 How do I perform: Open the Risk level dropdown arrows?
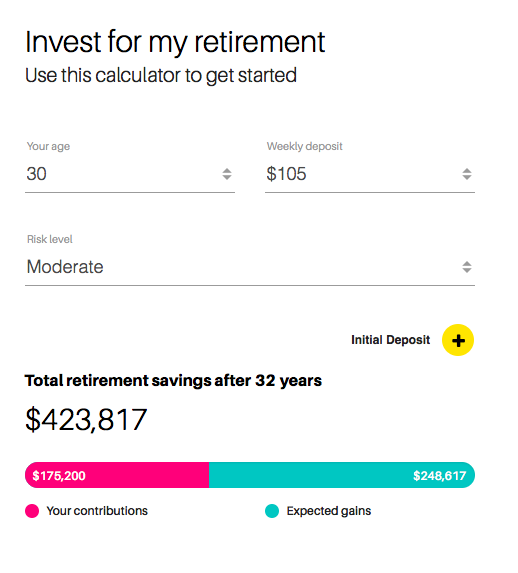pyautogui.click(x=467, y=267)
